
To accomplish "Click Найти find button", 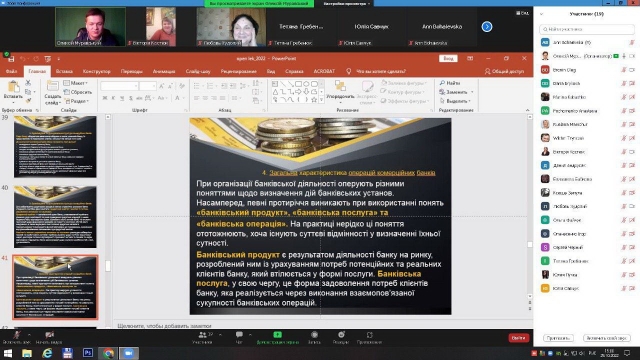I will click(450, 83).
